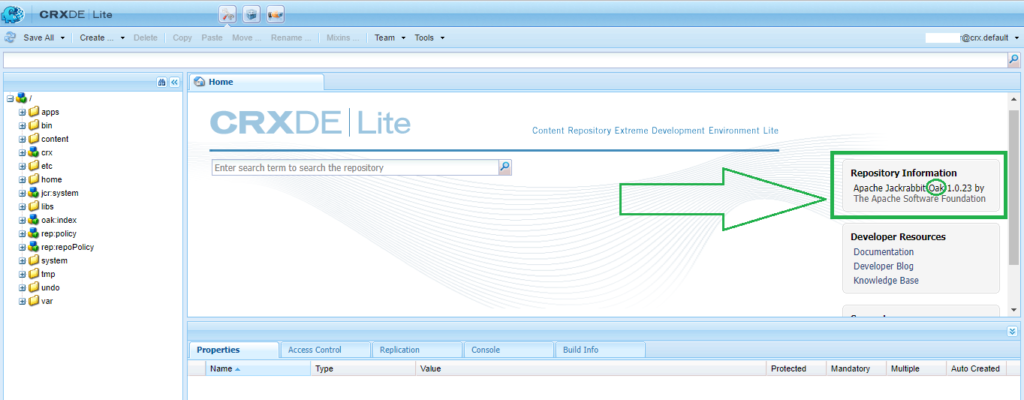Open the Save All dropdown arrow
This screenshot has height=400, width=1024.
click(63, 37)
